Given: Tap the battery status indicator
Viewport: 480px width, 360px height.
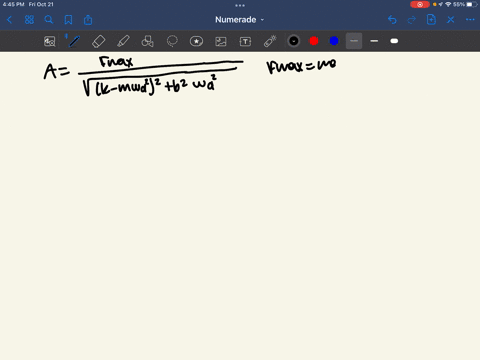Looking at the screenshot, I should click(472, 4).
